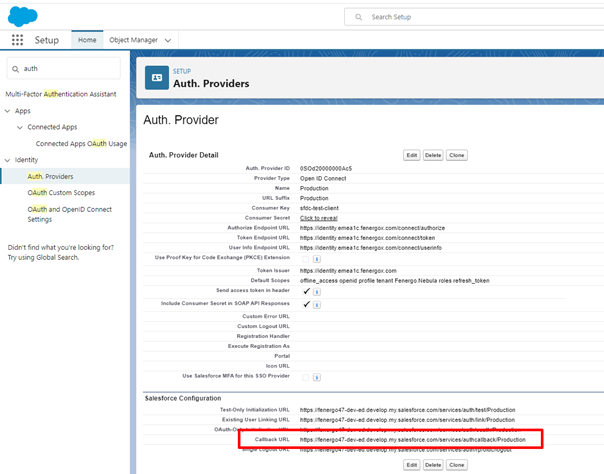The image size is (604, 474).
Task: Click the Setup app name label
Action: [47, 40]
